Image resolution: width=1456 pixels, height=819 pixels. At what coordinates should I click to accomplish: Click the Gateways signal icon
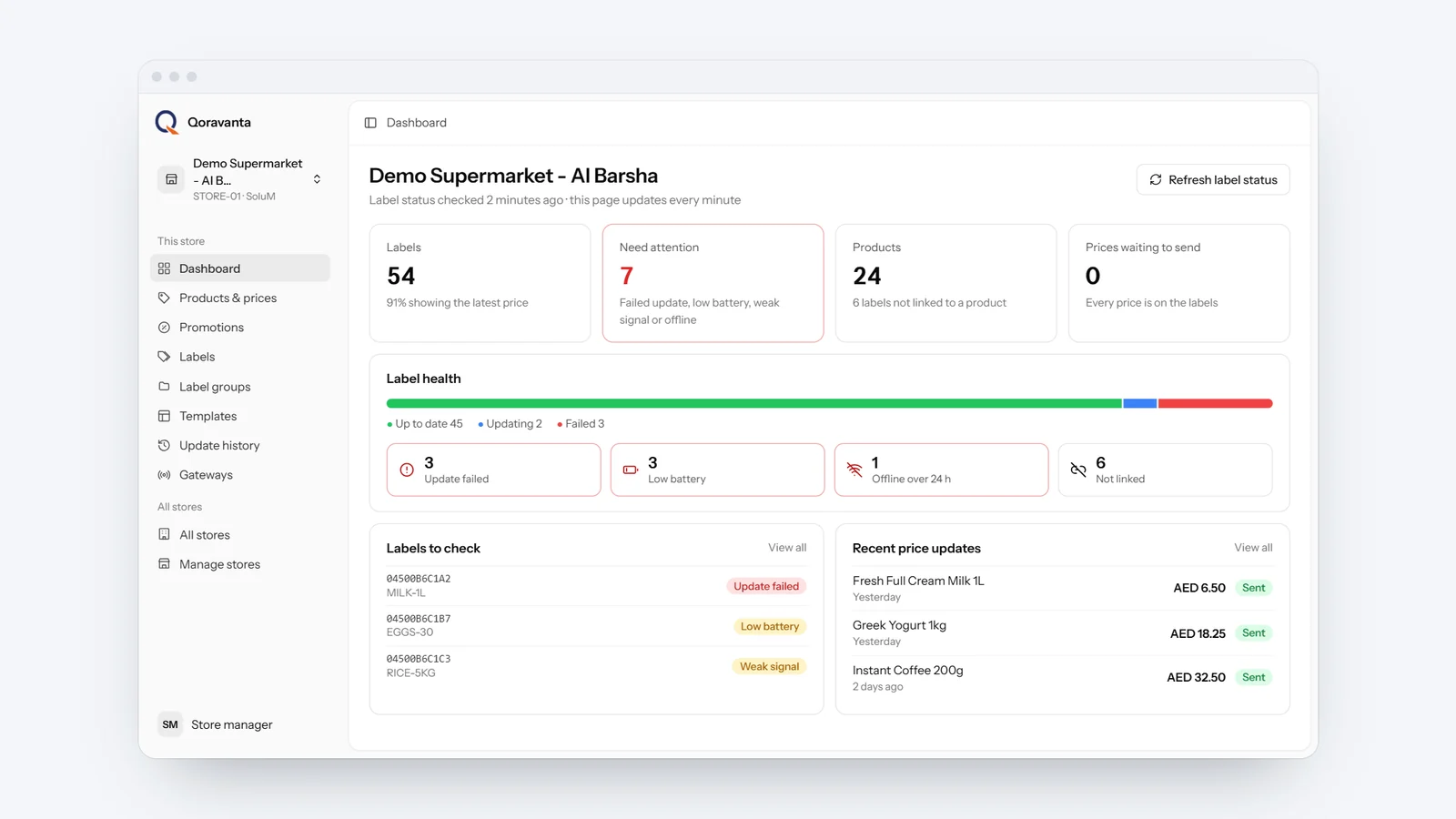(164, 475)
